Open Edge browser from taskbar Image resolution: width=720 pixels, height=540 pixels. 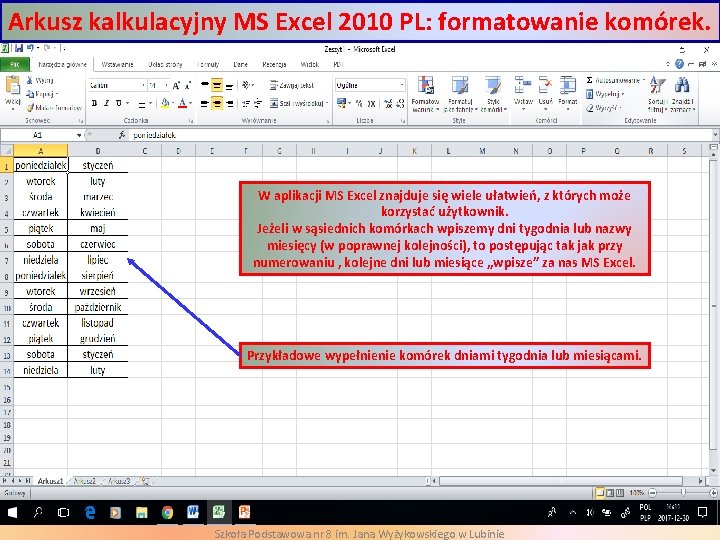pos(90,512)
